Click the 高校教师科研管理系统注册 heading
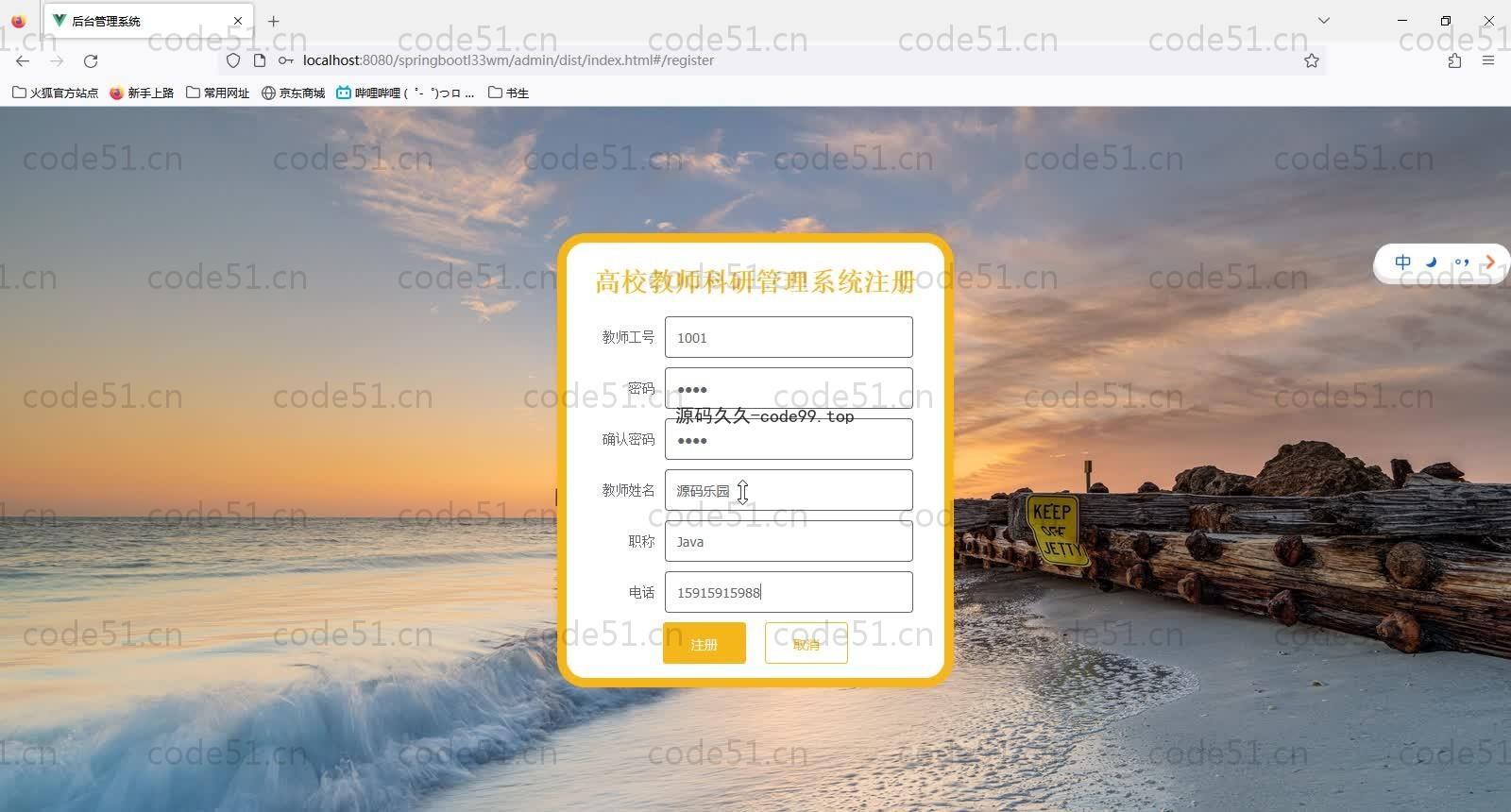The width and height of the screenshot is (1511, 812). (755, 281)
